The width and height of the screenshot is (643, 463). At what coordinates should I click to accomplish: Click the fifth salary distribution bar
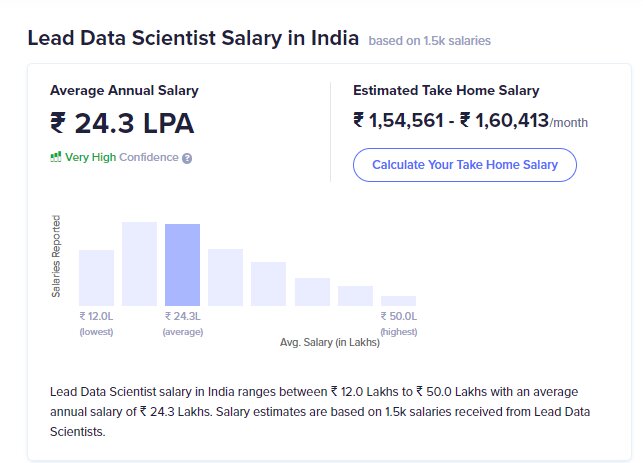pos(269,283)
